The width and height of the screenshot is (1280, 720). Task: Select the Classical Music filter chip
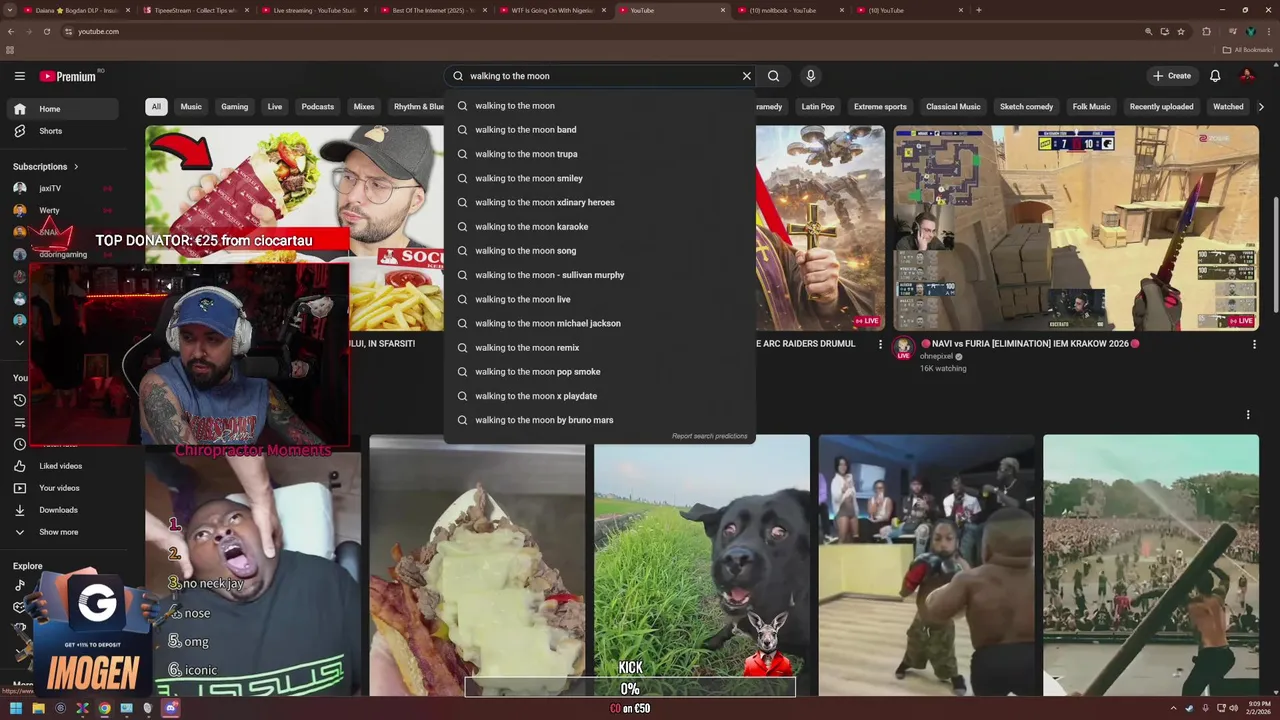tap(953, 107)
